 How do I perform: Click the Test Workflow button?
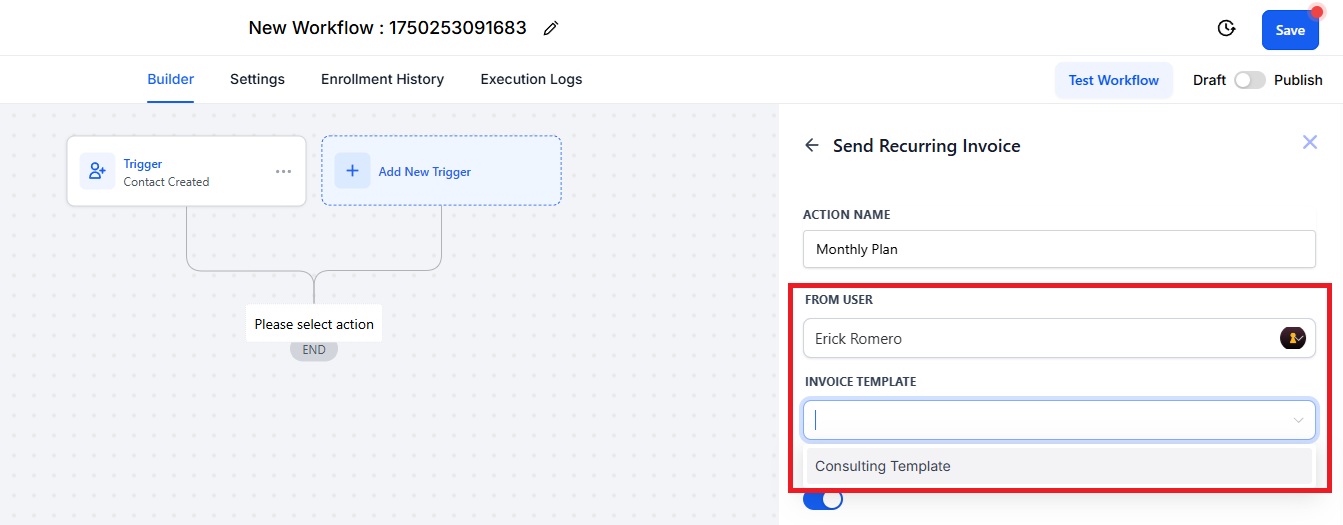[1114, 80]
